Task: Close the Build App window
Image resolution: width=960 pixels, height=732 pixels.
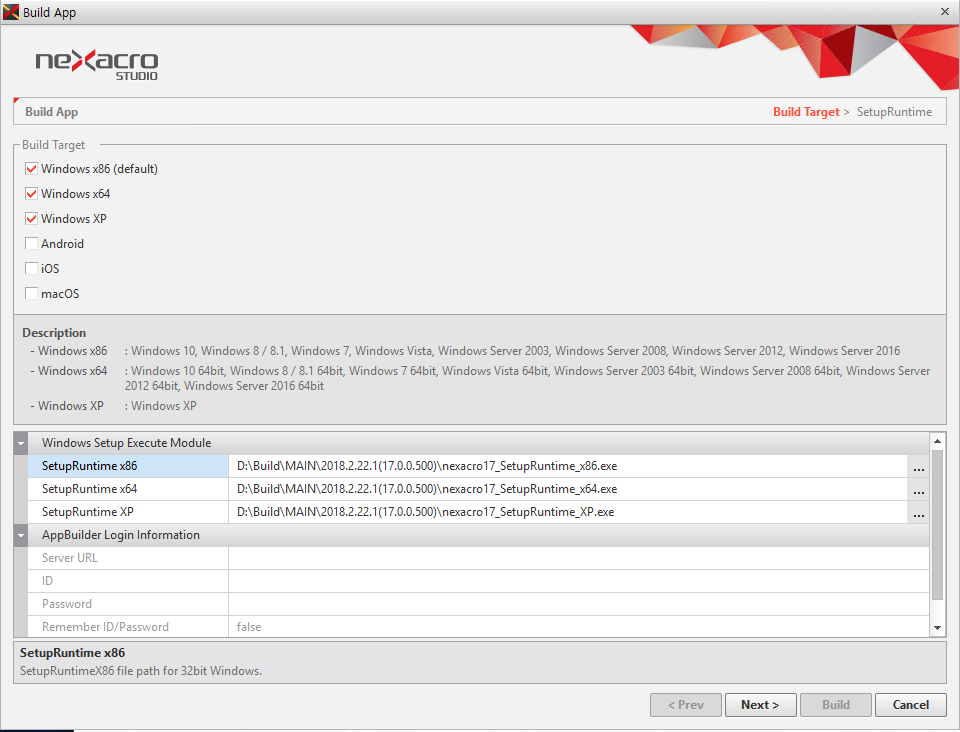Action: [x=945, y=12]
